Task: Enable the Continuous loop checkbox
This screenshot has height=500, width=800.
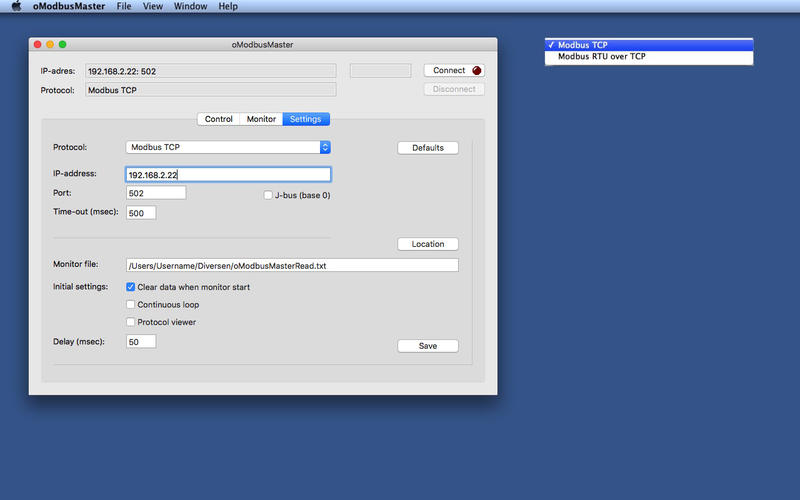Action: [x=131, y=305]
